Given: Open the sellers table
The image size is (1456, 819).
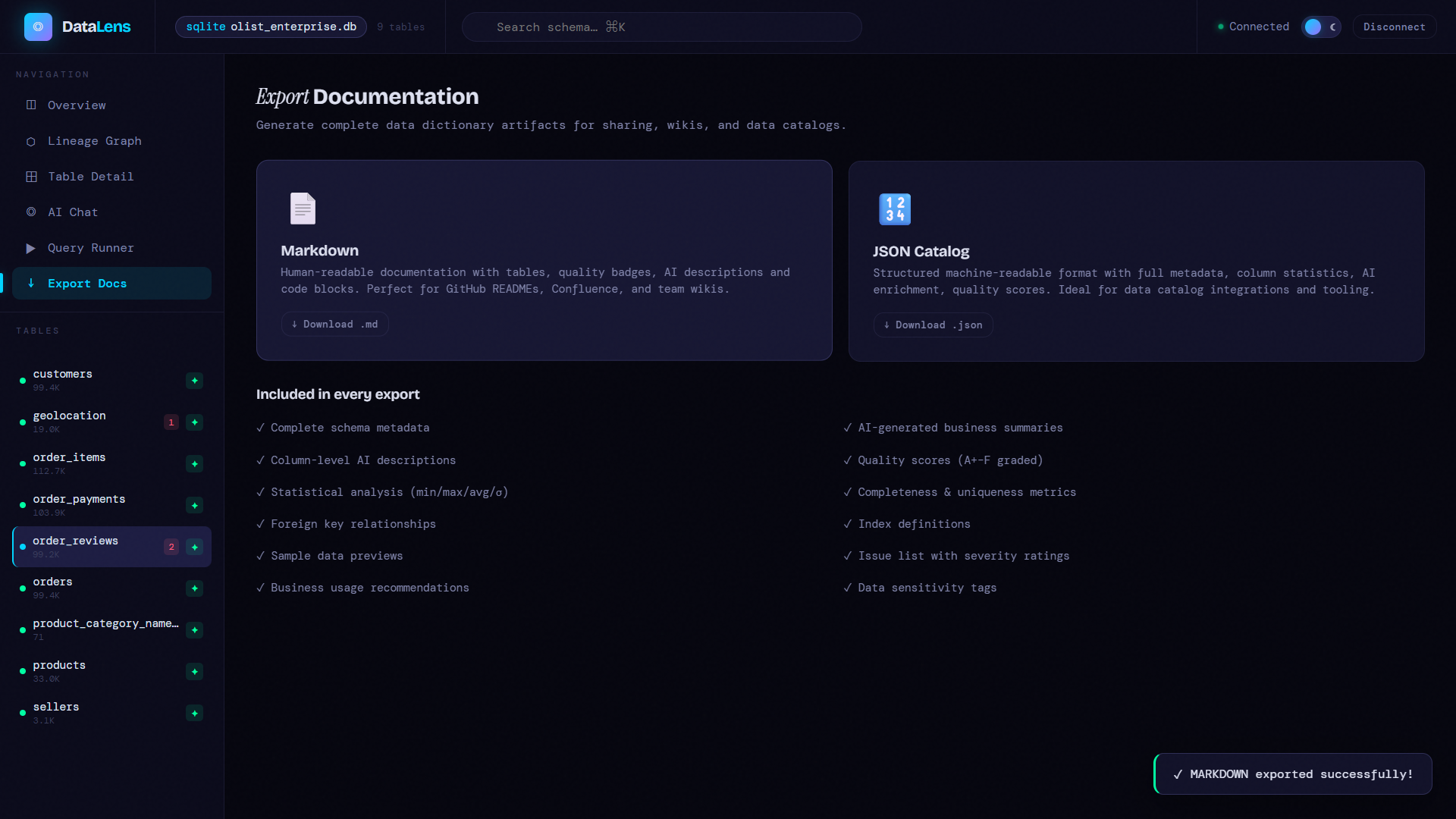Looking at the screenshot, I should click(111, 714).
